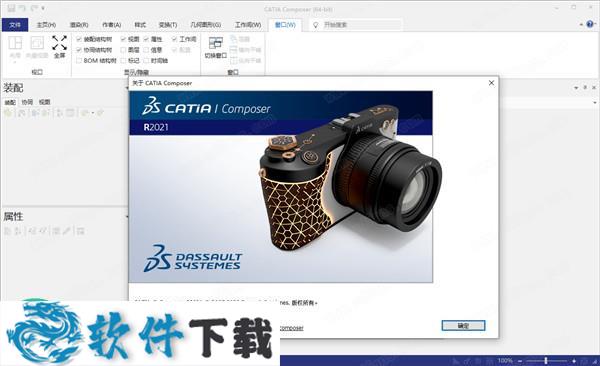
Task: Select the 协同 tab in assembly panel
Action: (x=27, y=102)
